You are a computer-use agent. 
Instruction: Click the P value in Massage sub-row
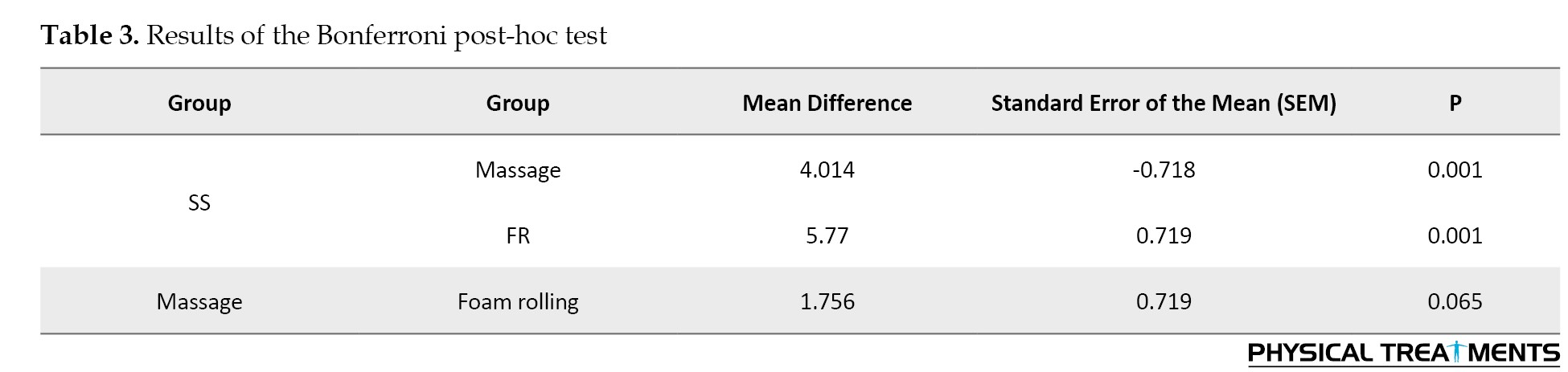pos(1455,170)
